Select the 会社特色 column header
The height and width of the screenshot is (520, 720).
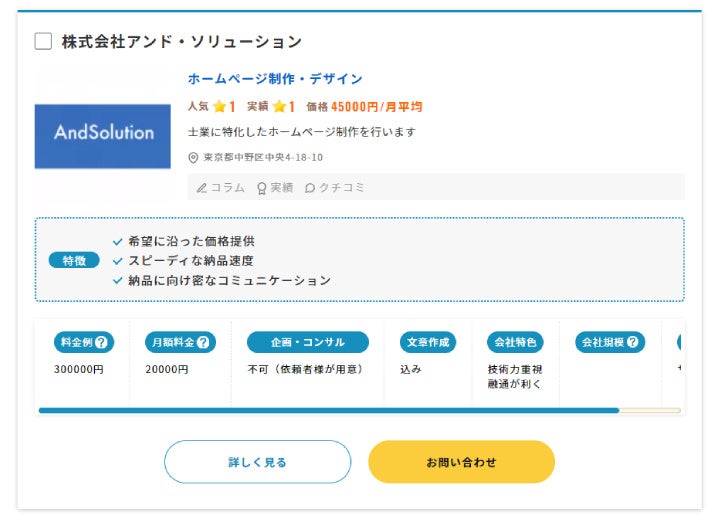(x=515, y=342)
